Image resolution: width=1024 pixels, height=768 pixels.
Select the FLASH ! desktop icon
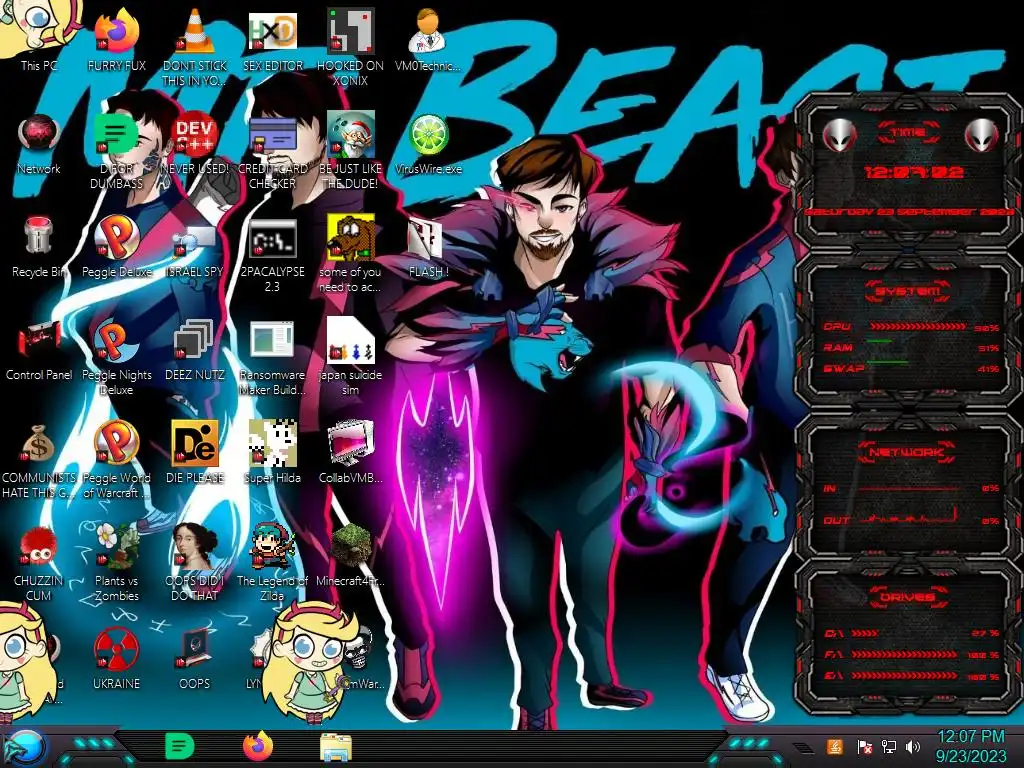pyautogui.click(x=428, y=247)
